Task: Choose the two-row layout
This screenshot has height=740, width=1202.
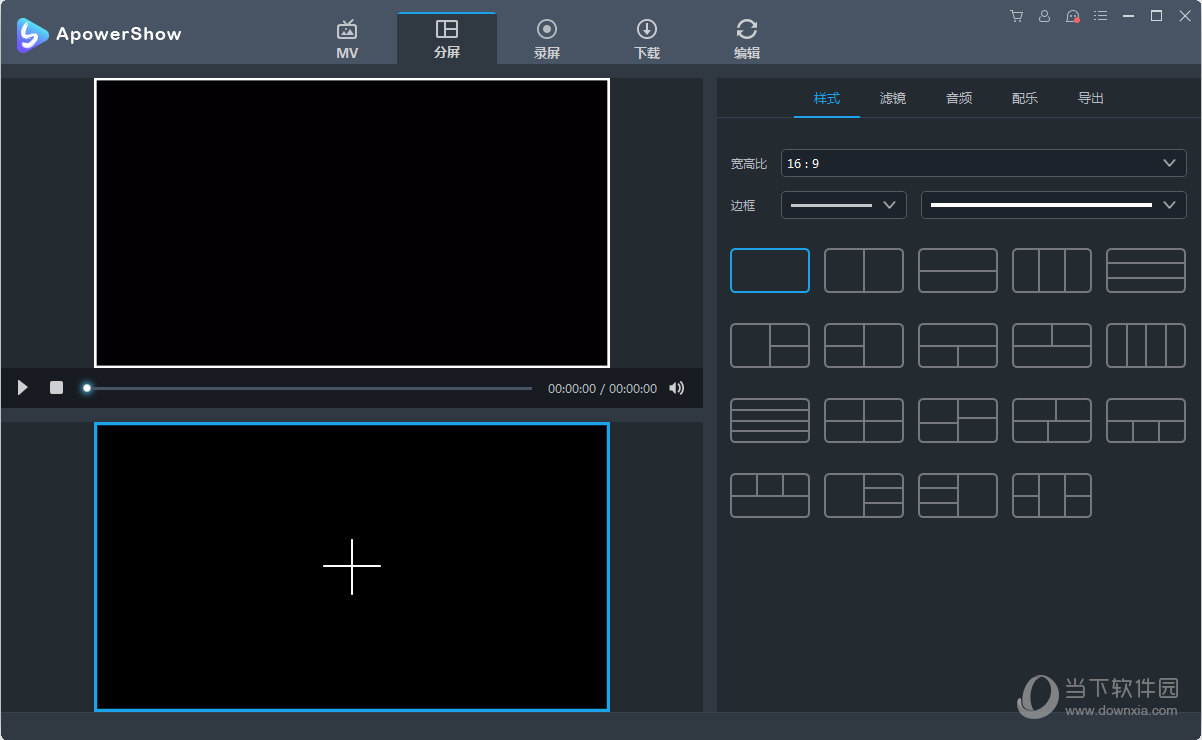Action: pyautogui.click(x=958, y=270)
